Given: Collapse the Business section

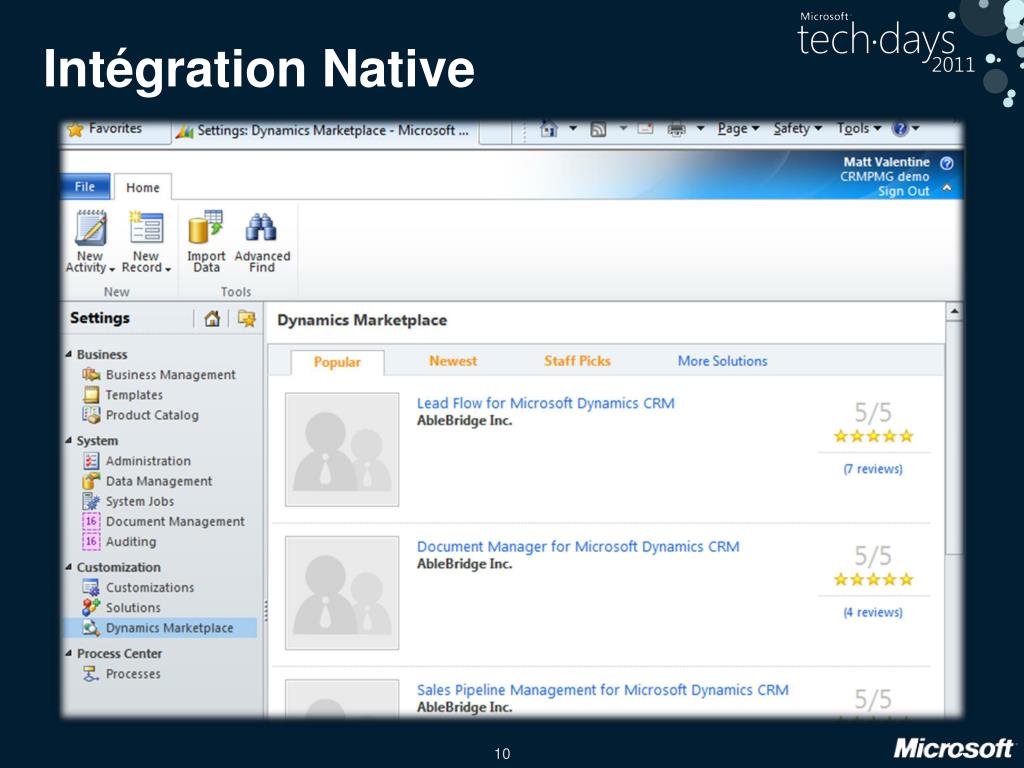Looking at the screenshot, I should point(69,354).
